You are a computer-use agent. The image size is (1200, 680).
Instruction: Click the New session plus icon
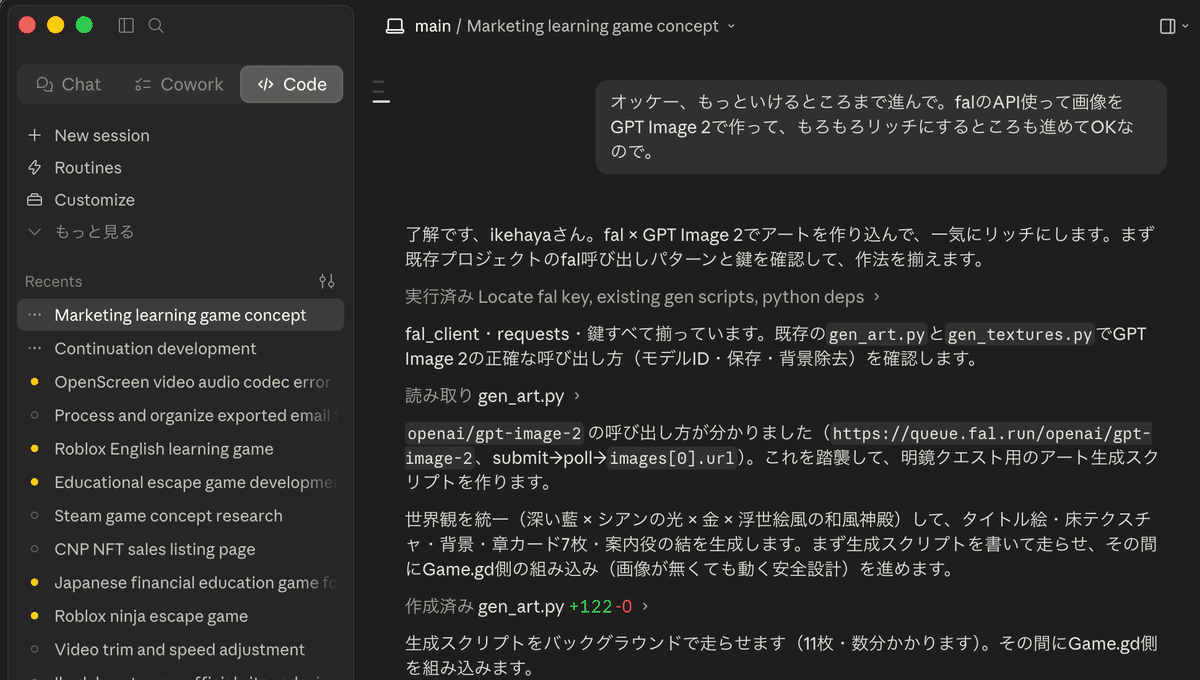tap(35, 135)
